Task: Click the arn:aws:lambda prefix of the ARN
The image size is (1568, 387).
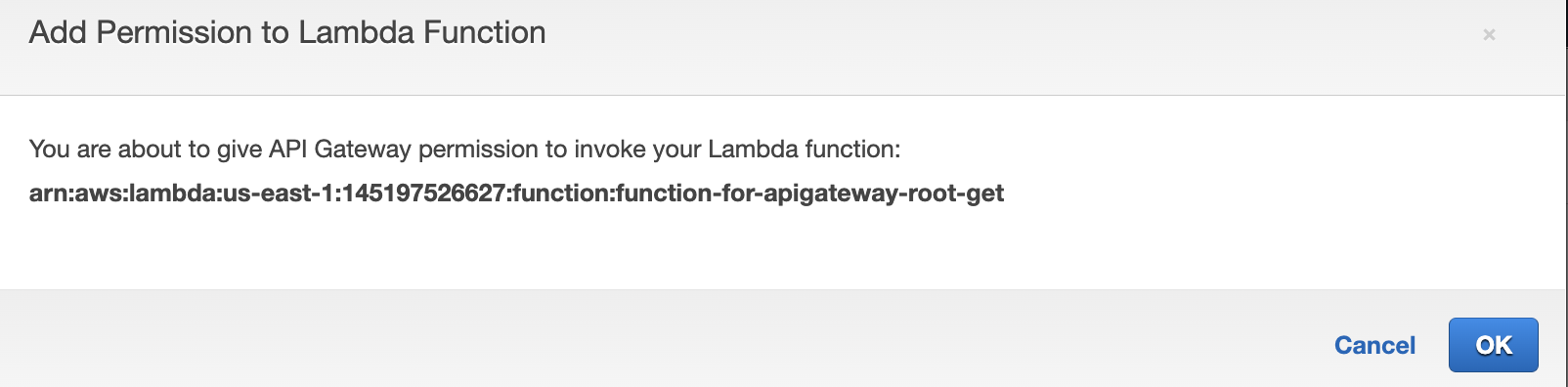Action: (x=122, y=193)
